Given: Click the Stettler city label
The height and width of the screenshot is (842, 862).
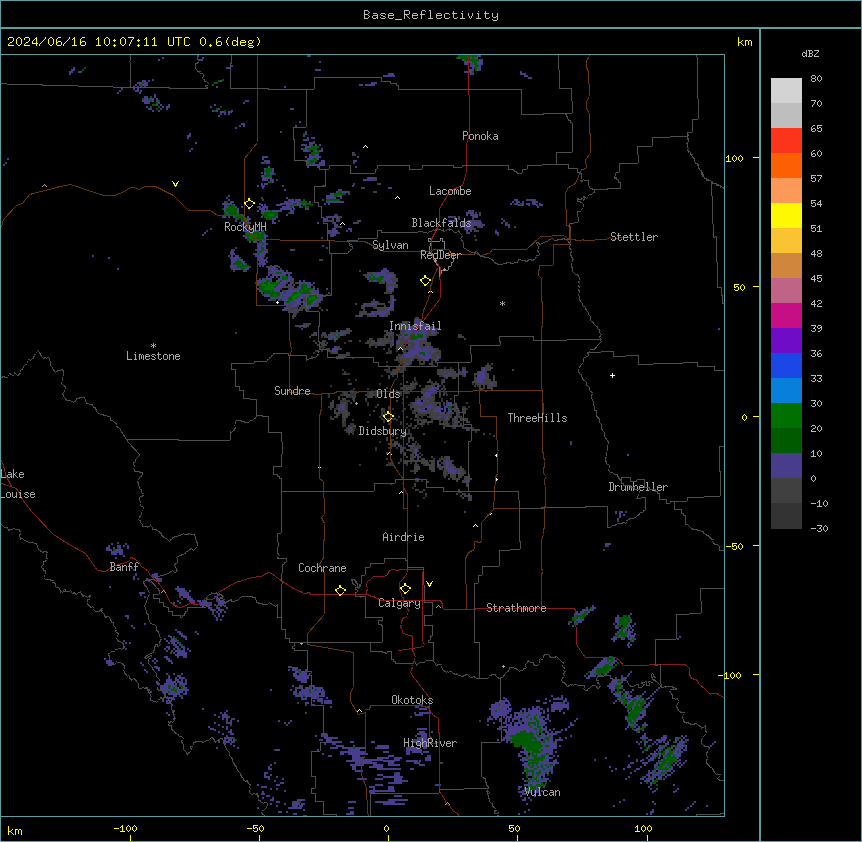Looking at the screenshot, I should (x=634, y=237).
